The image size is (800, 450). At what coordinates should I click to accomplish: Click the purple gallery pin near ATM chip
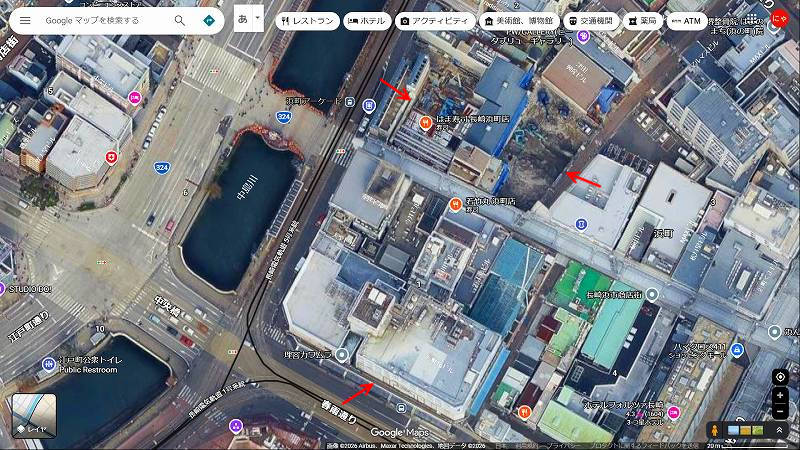(583, 36)
